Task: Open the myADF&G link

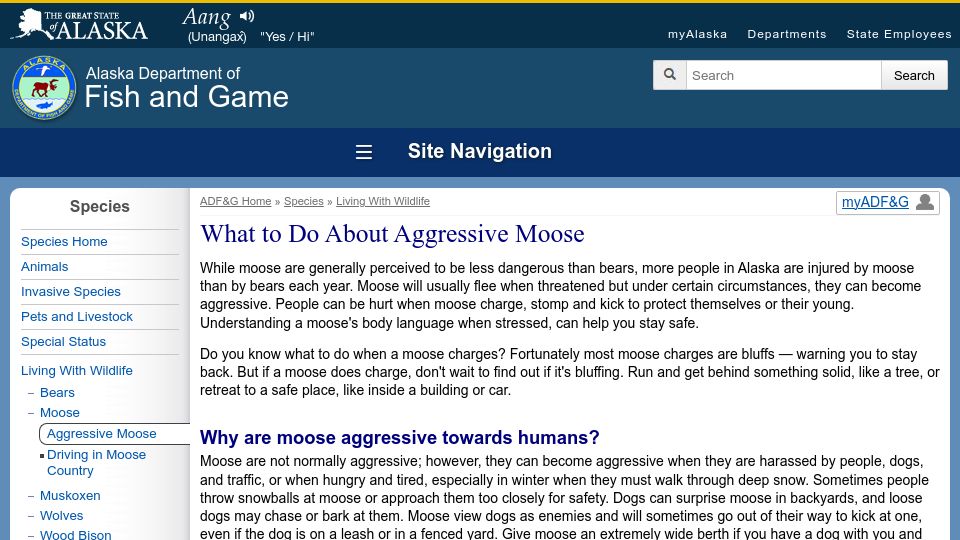Action: (875, 202)
